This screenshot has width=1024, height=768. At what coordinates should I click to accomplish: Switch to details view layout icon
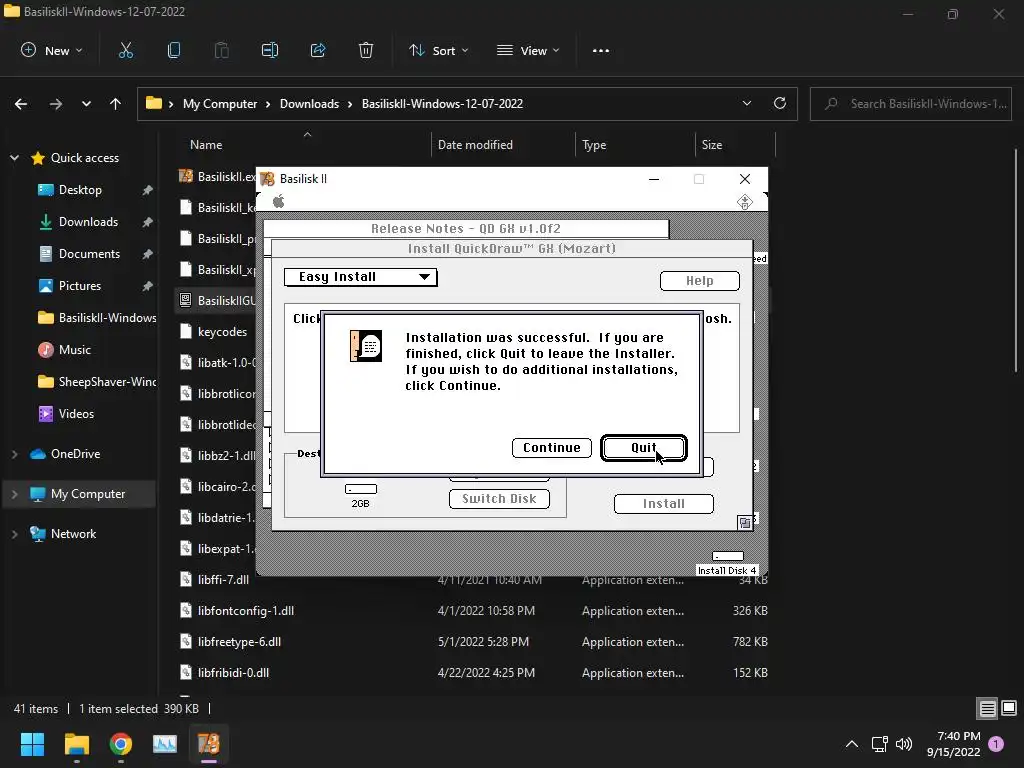987,709
